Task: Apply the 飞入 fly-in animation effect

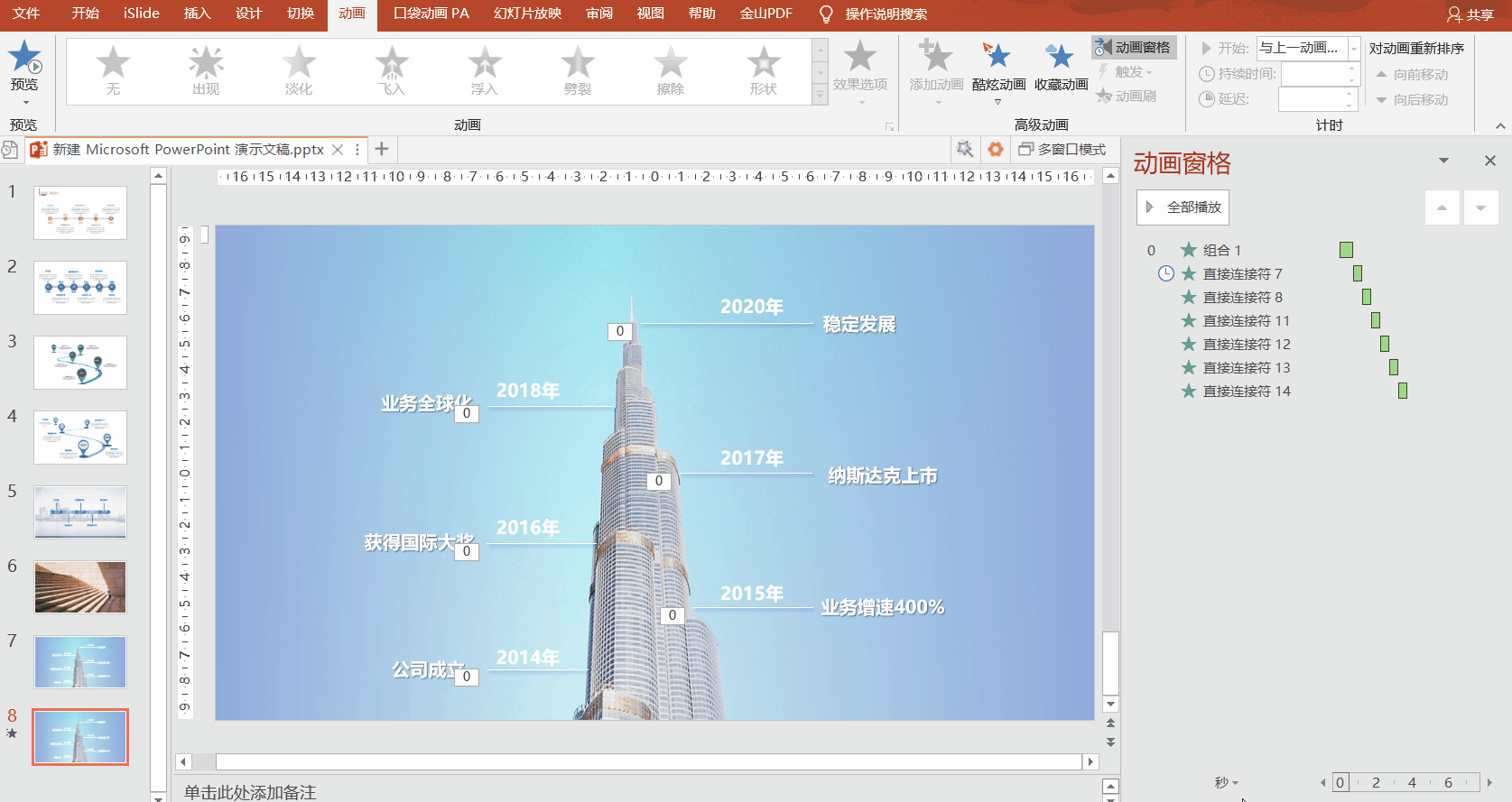Action: coord(392,71)
